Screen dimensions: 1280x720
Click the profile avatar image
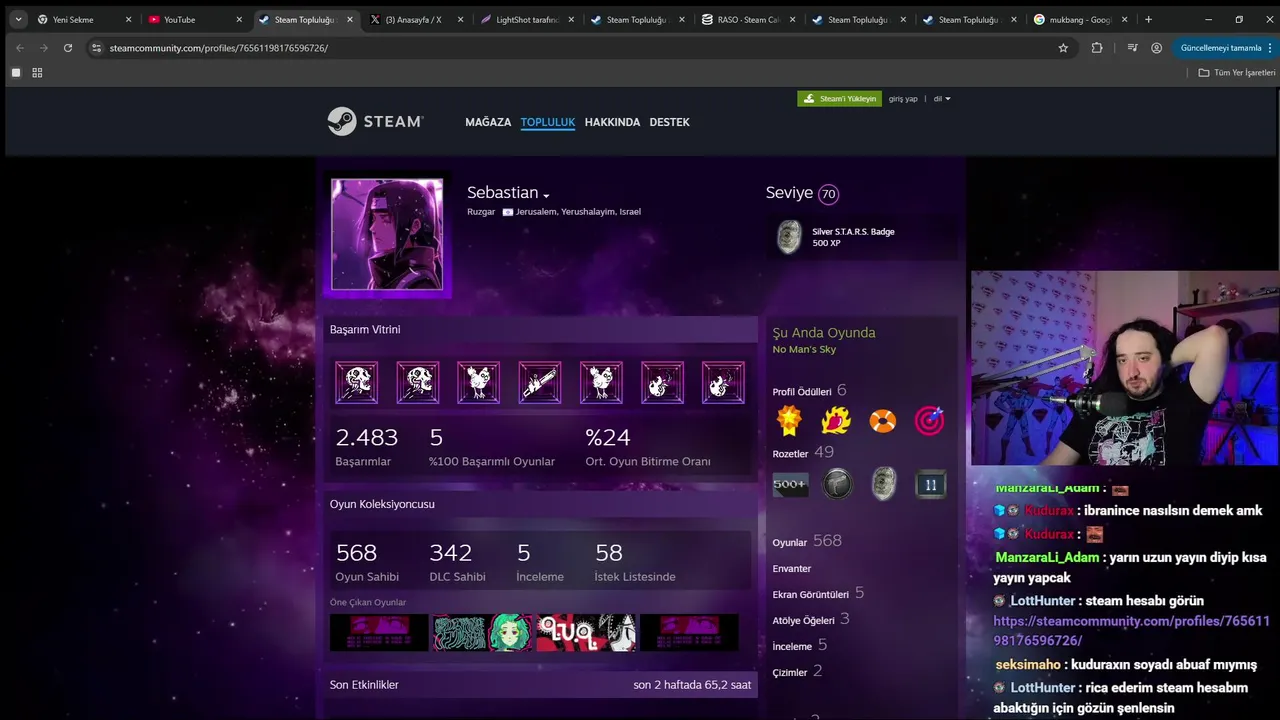pos(387,235)
